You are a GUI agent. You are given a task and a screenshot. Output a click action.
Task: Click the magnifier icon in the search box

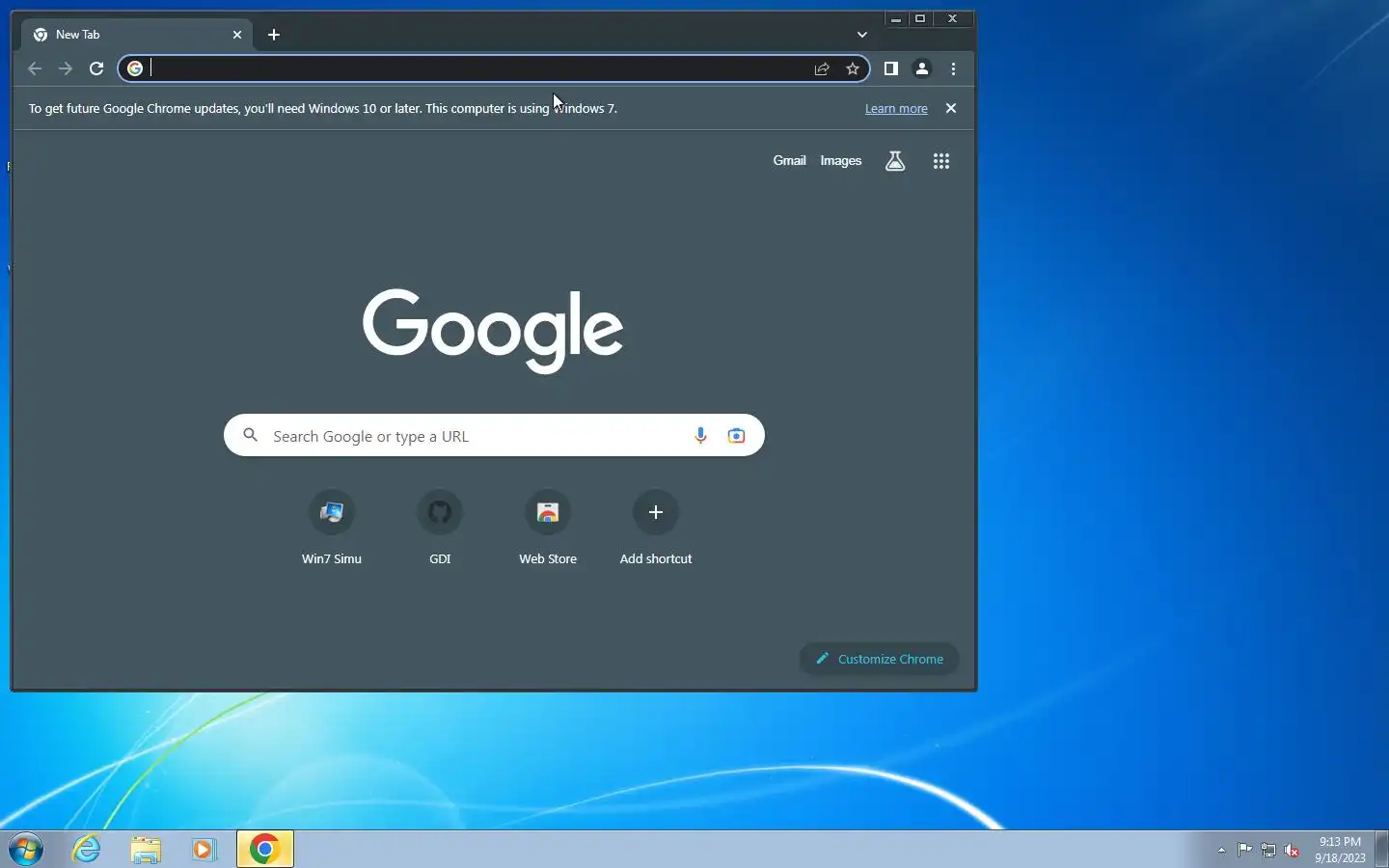250,436
